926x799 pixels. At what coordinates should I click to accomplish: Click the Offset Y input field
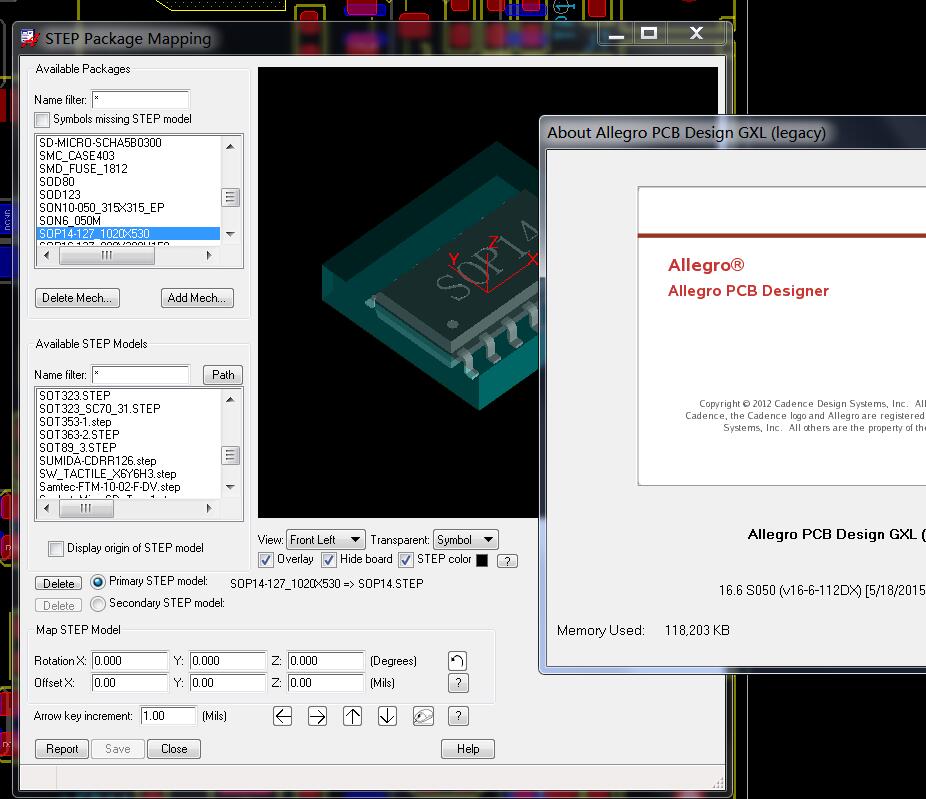228,683
